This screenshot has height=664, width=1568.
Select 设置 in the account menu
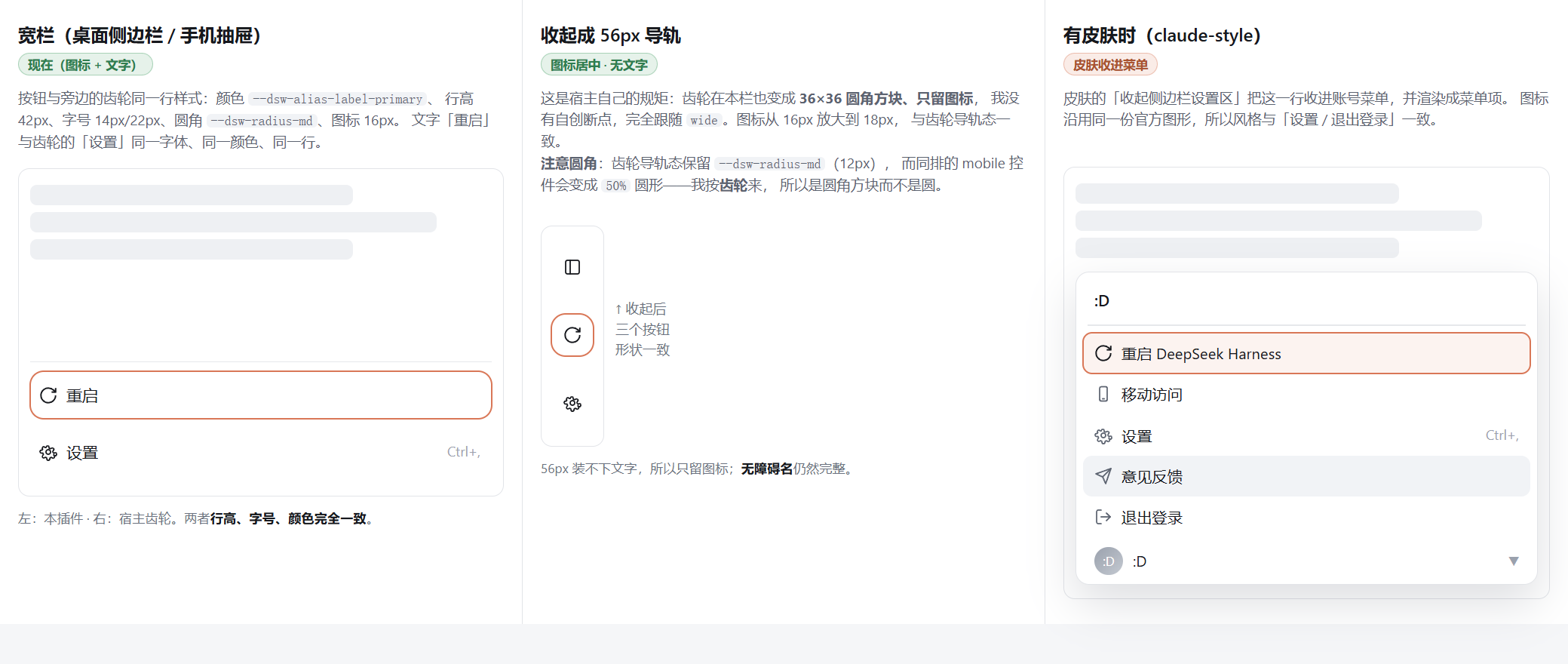click(x=1306, y=435)
